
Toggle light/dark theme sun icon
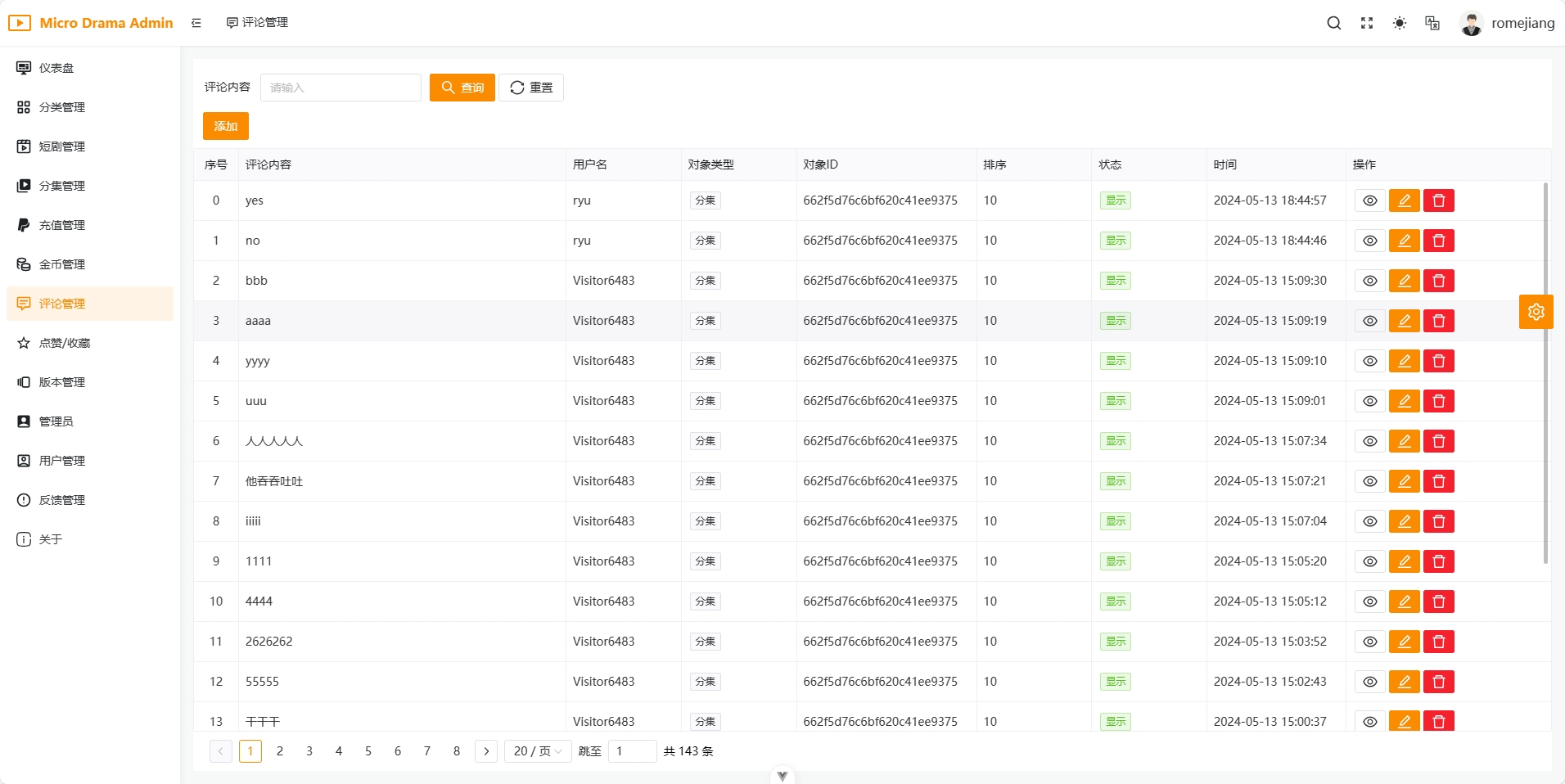tap(1399, 23)
